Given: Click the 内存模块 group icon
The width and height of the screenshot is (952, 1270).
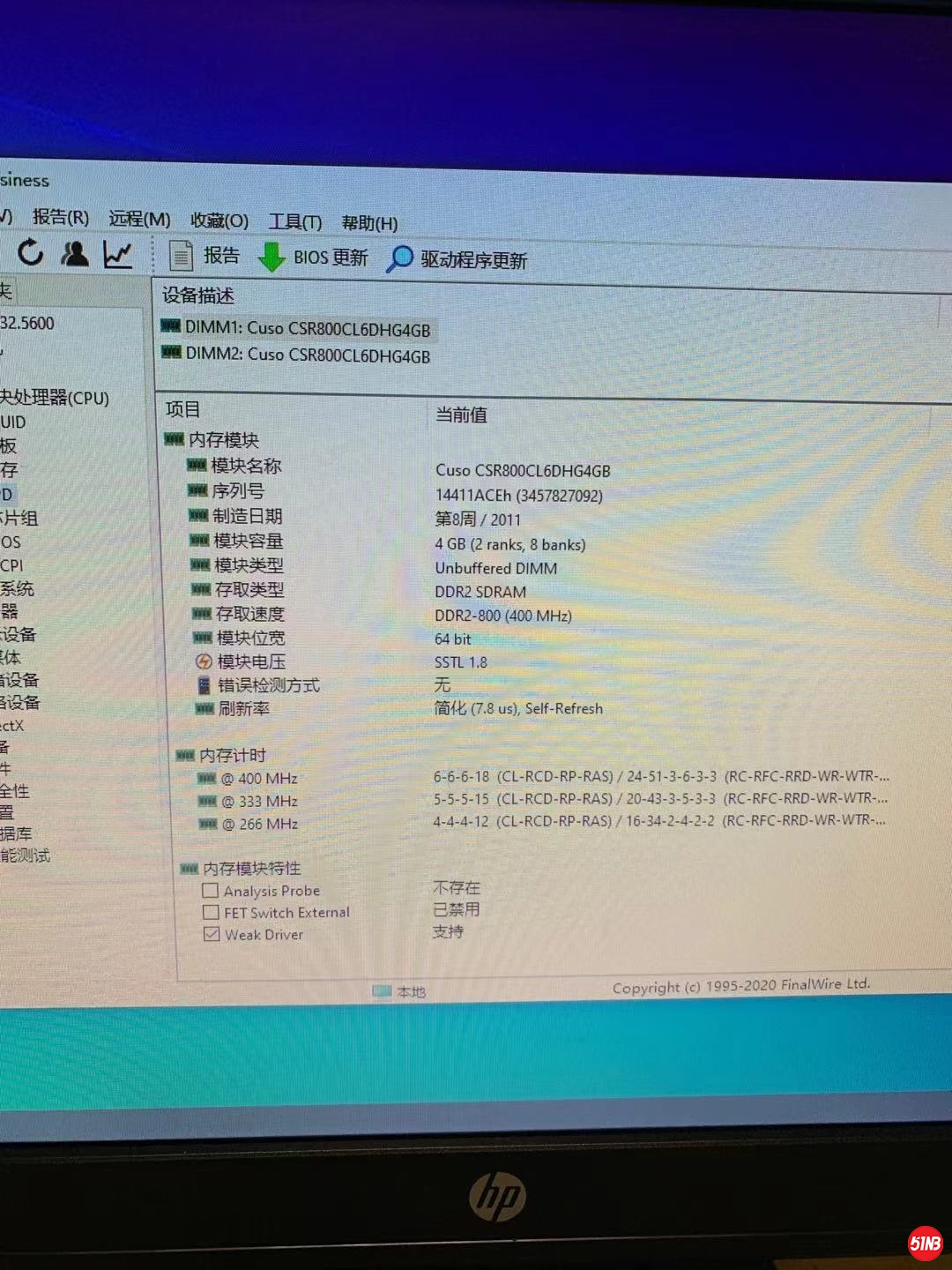Looking at the screenshot, I should click(x=175, y=439).
